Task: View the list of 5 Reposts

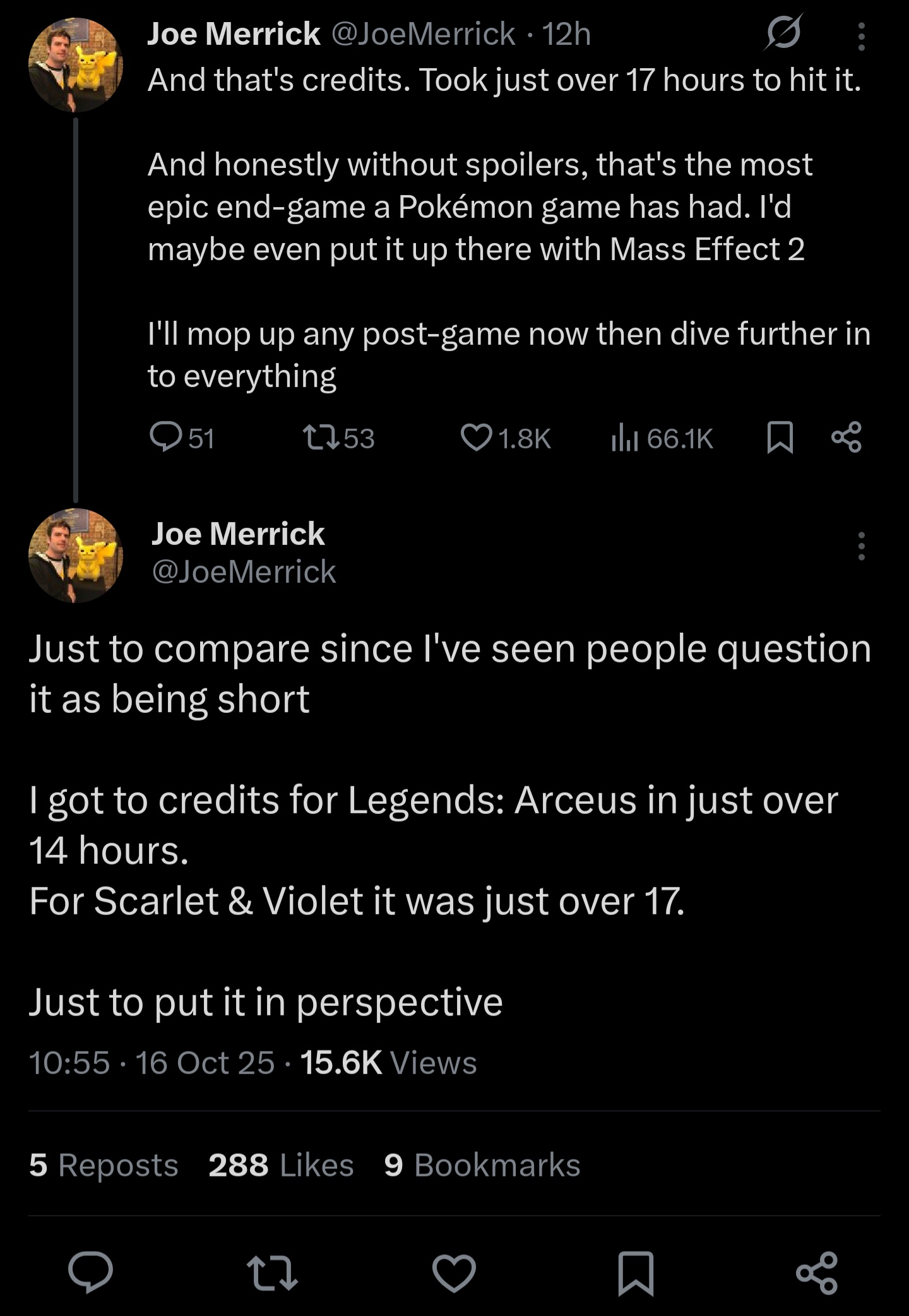Action: pos(104,1165)
